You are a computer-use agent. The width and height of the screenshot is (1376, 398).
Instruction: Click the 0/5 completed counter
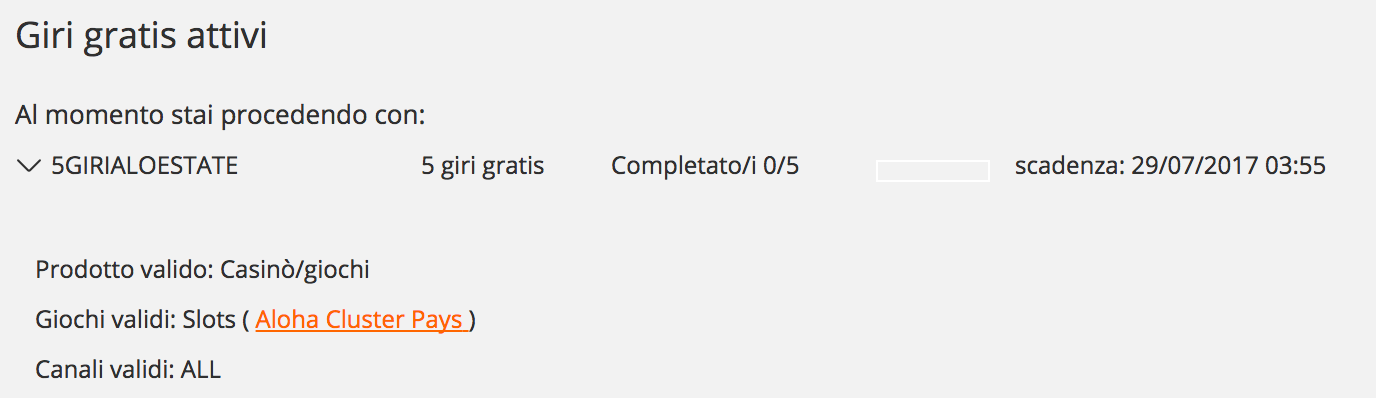click(x=779, y=166)
